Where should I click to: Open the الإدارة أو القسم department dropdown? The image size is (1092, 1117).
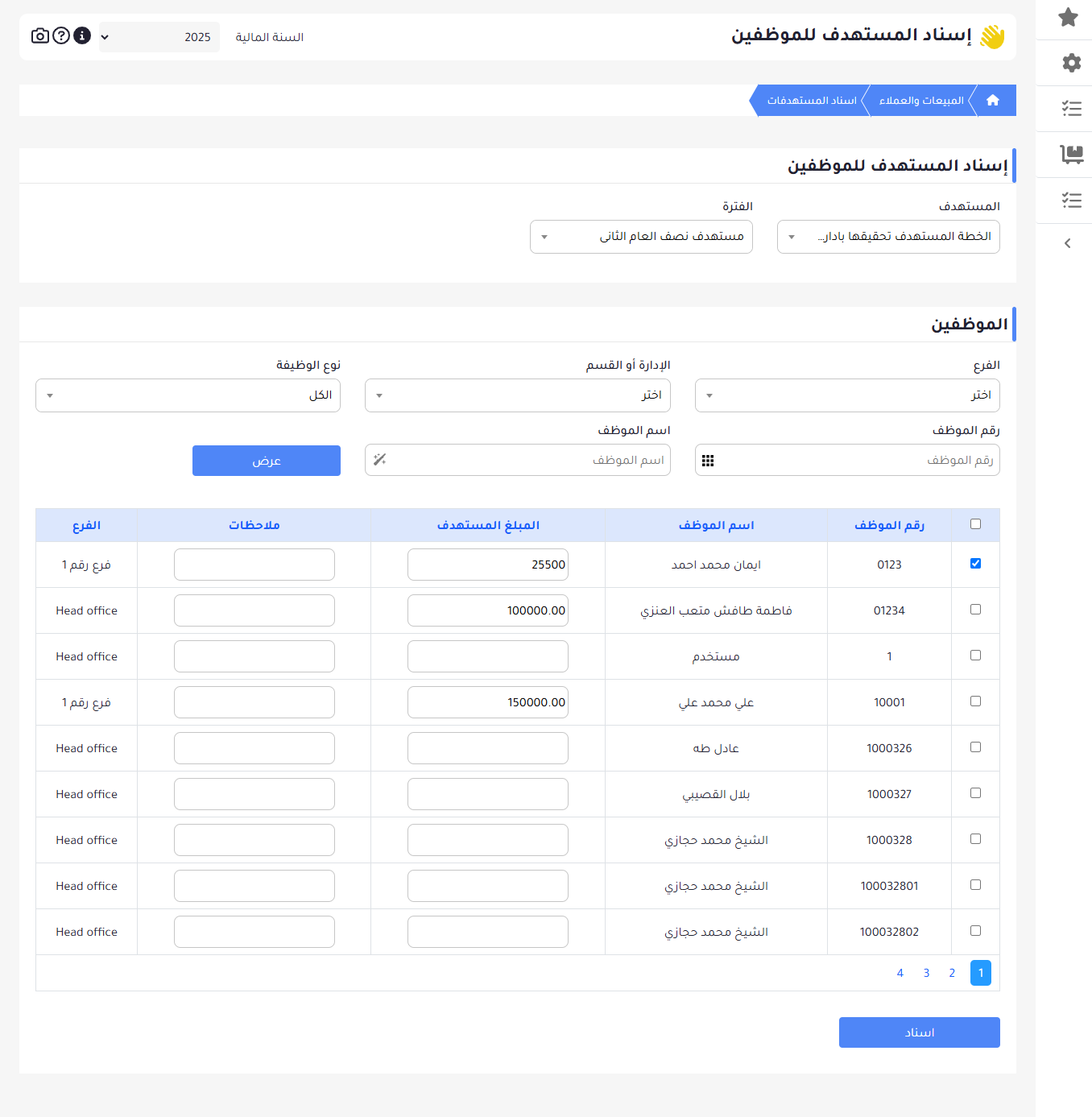pyautogui.click(x=518, y=395)
